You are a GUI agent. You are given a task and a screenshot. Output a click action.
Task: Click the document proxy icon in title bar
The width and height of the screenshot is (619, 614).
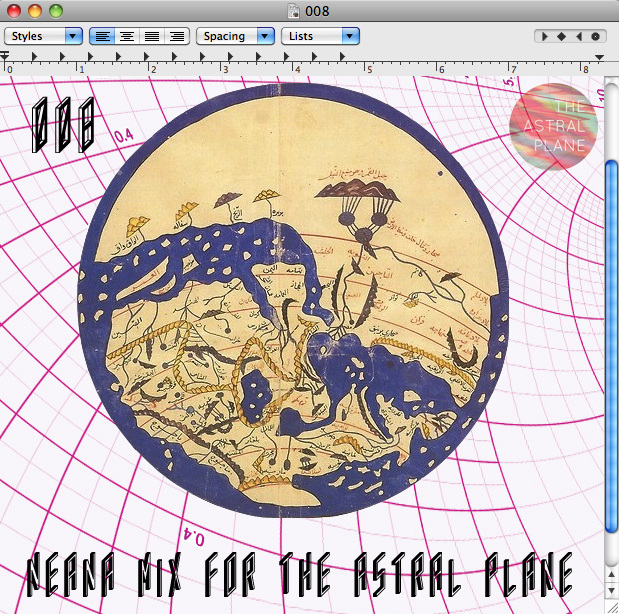pos(294,11)
